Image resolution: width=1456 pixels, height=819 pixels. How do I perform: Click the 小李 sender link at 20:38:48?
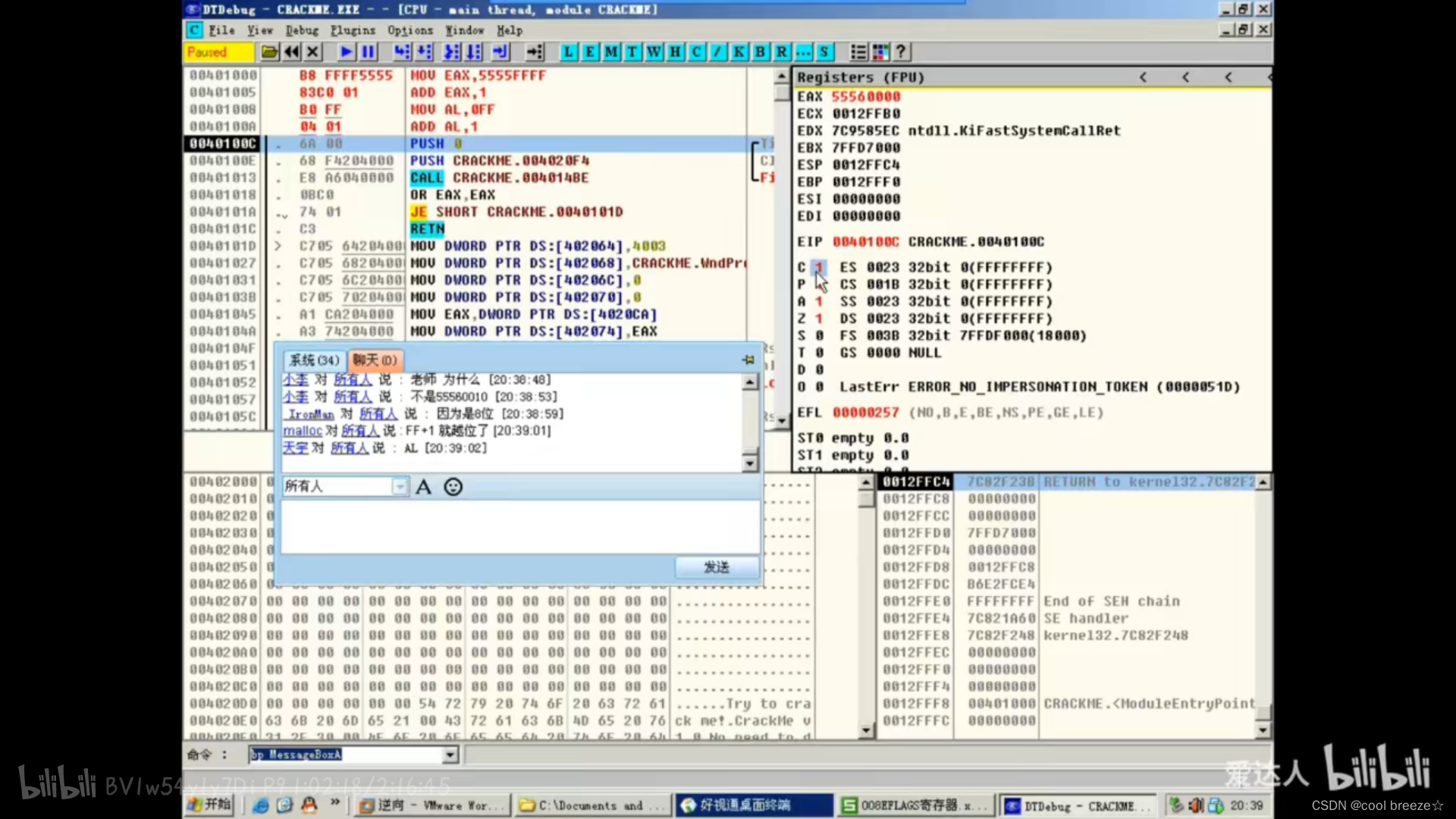pyautogui.click(x=296, y=379)
